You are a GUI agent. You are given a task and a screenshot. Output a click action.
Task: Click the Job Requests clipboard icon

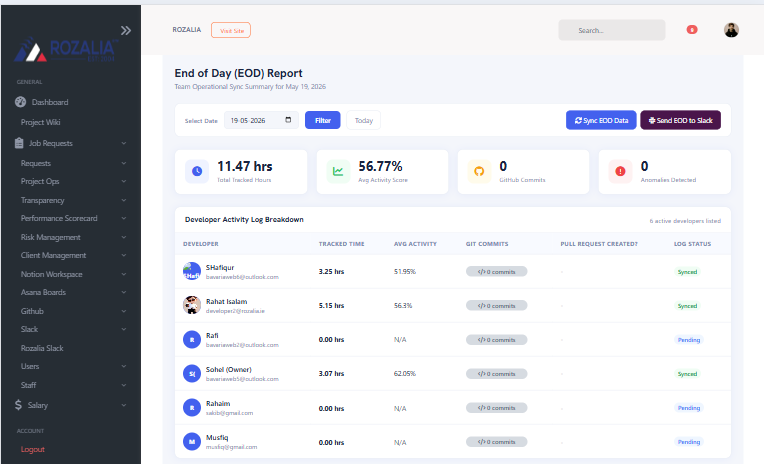19,143
